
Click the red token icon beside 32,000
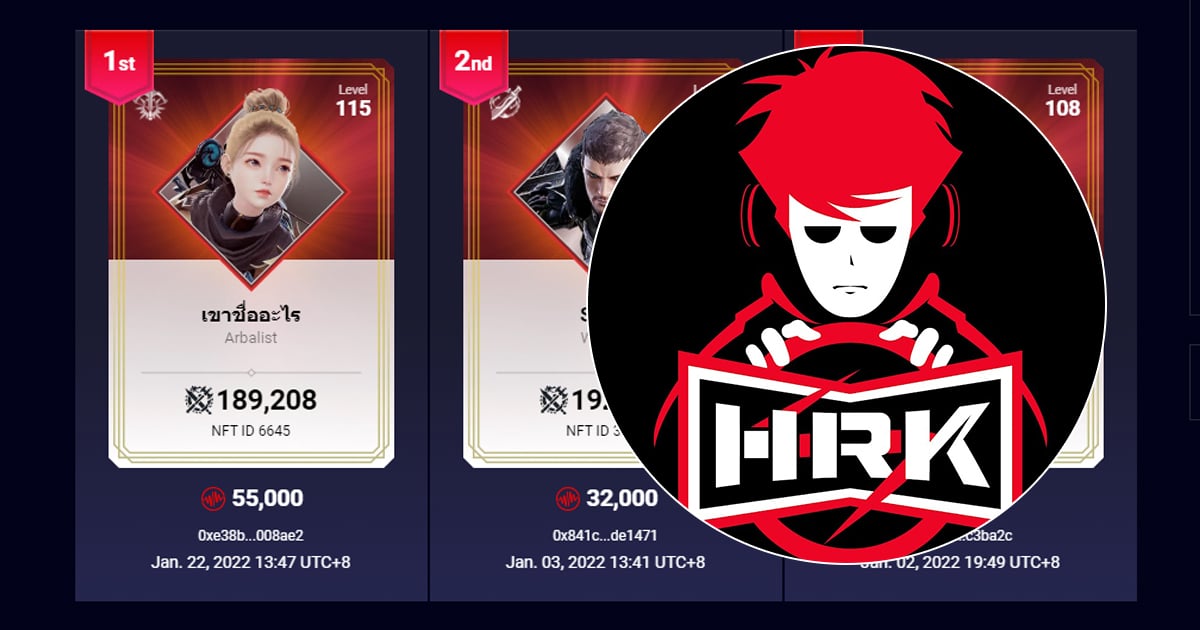[568, 498]
